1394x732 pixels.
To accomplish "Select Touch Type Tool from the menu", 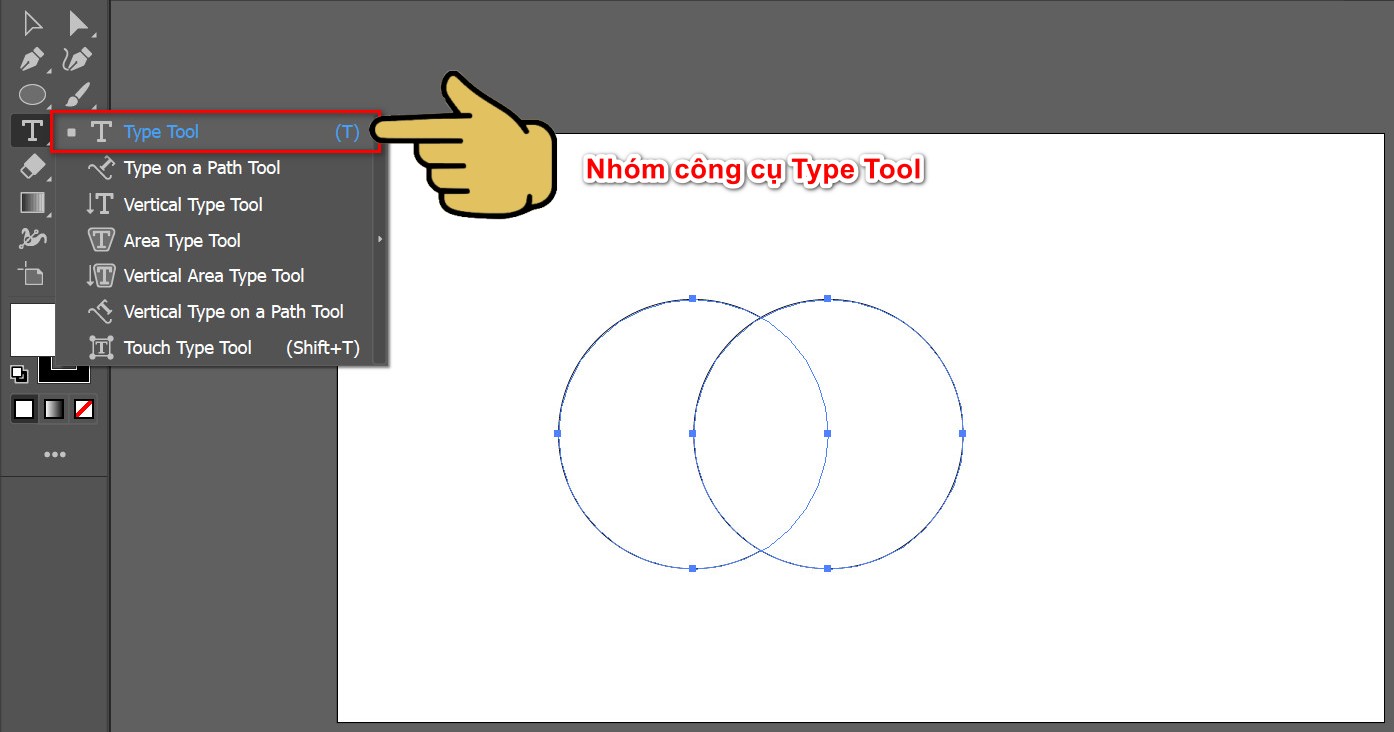I will [x=187, y=347].
